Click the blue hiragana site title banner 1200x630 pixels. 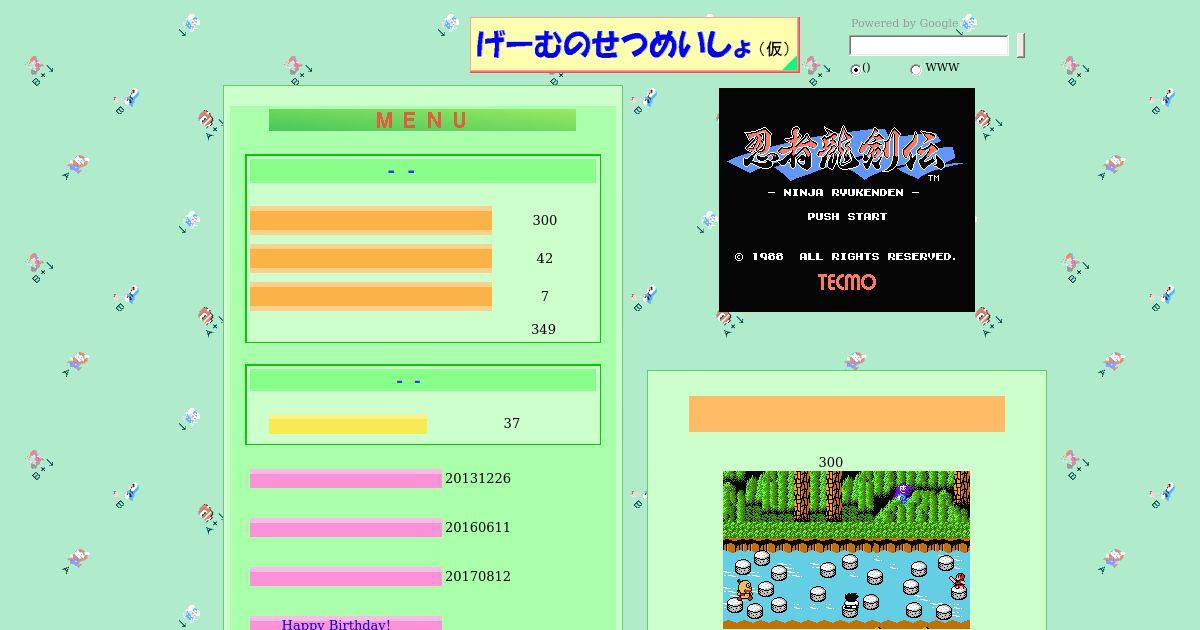point(634,45)
